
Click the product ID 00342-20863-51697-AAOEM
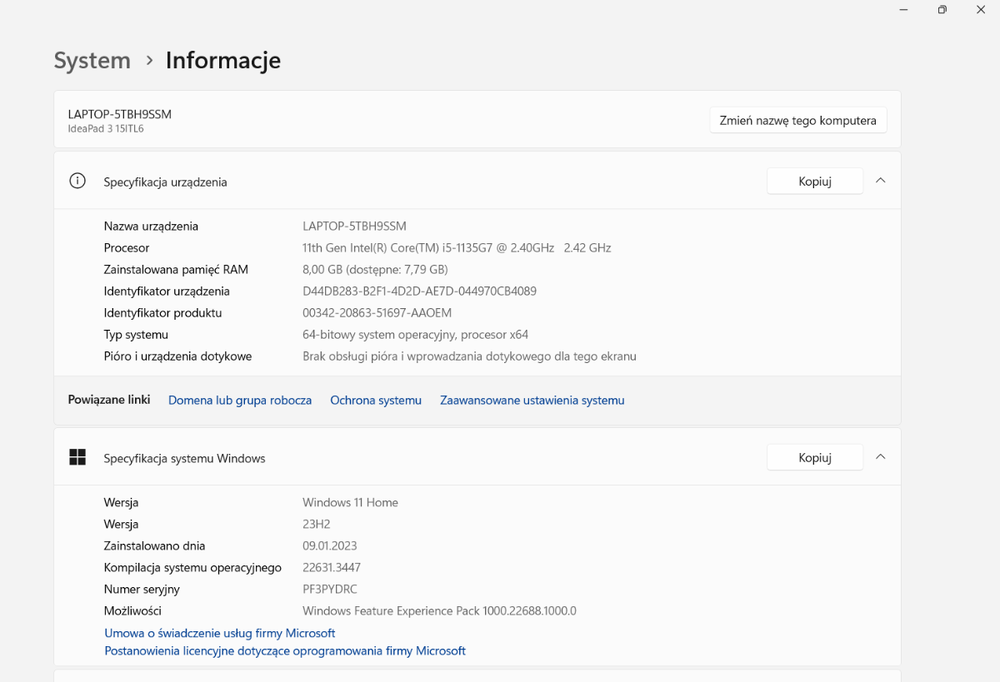pos(377,313)
